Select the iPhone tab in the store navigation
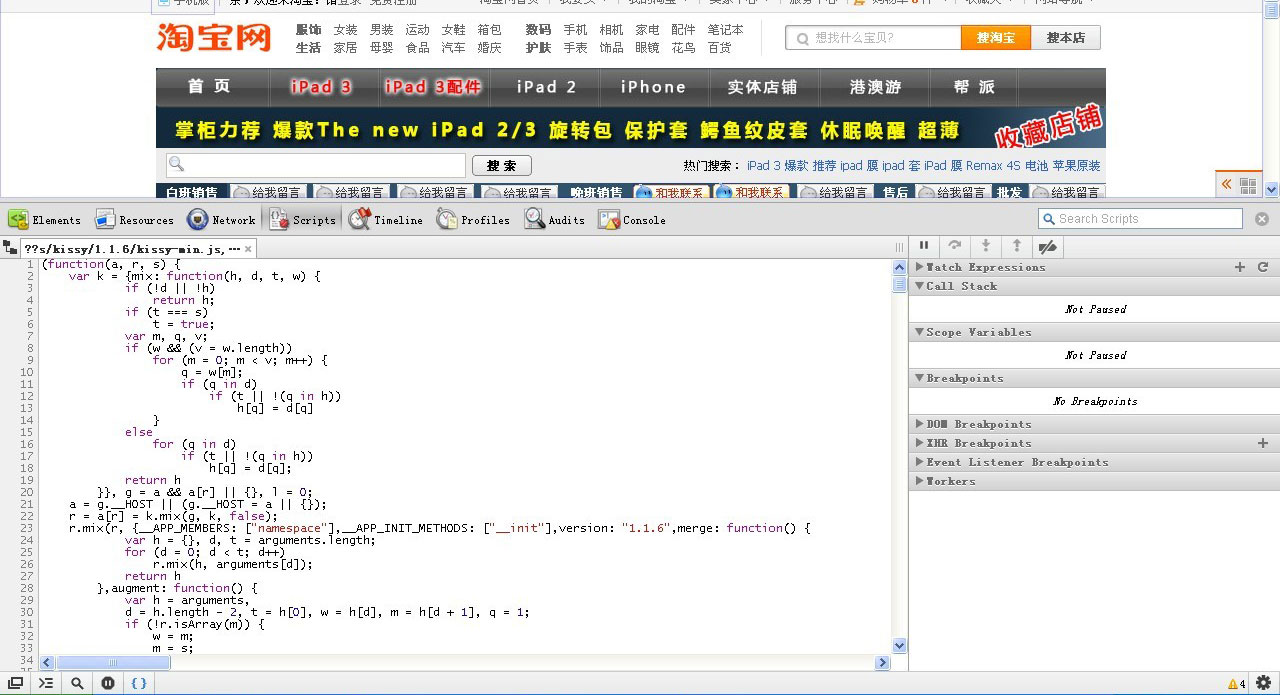This screenshot has height=695, width=1280. [652, 88]
